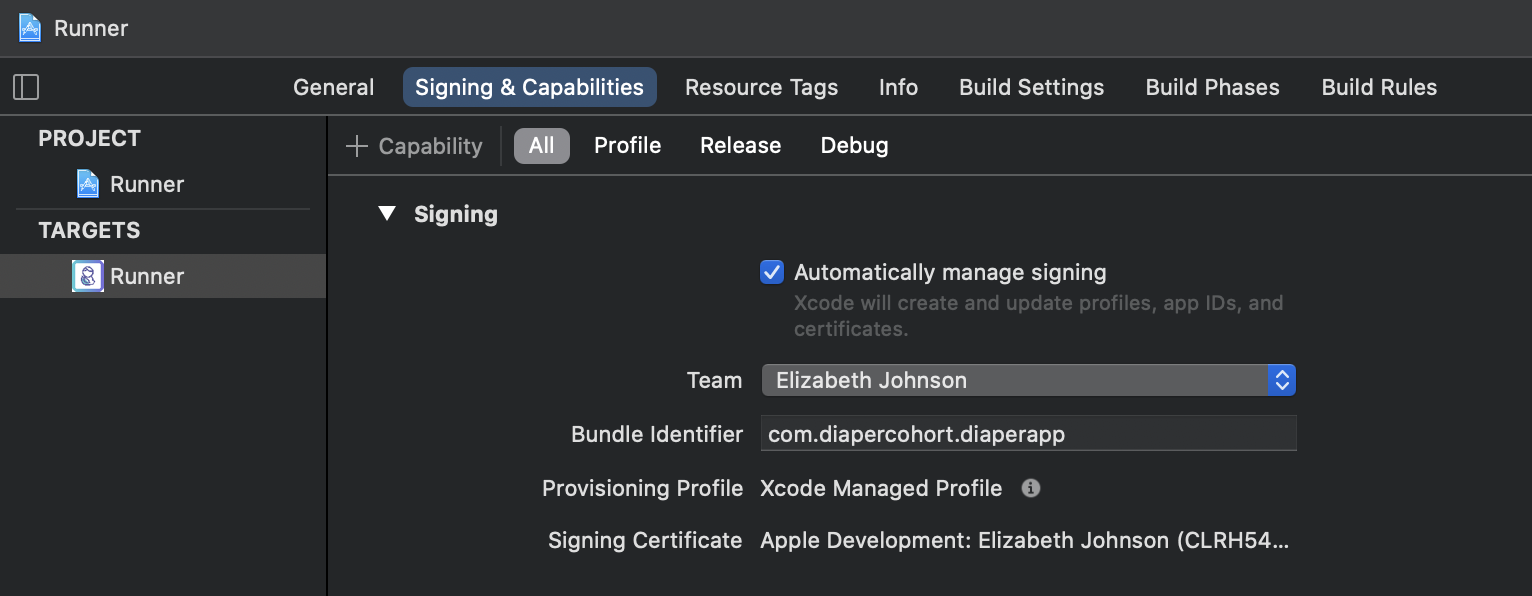Click the Apple Development signing certificate text
The width and height of the screenshot is (1532, 596).
coord(1025,541)
